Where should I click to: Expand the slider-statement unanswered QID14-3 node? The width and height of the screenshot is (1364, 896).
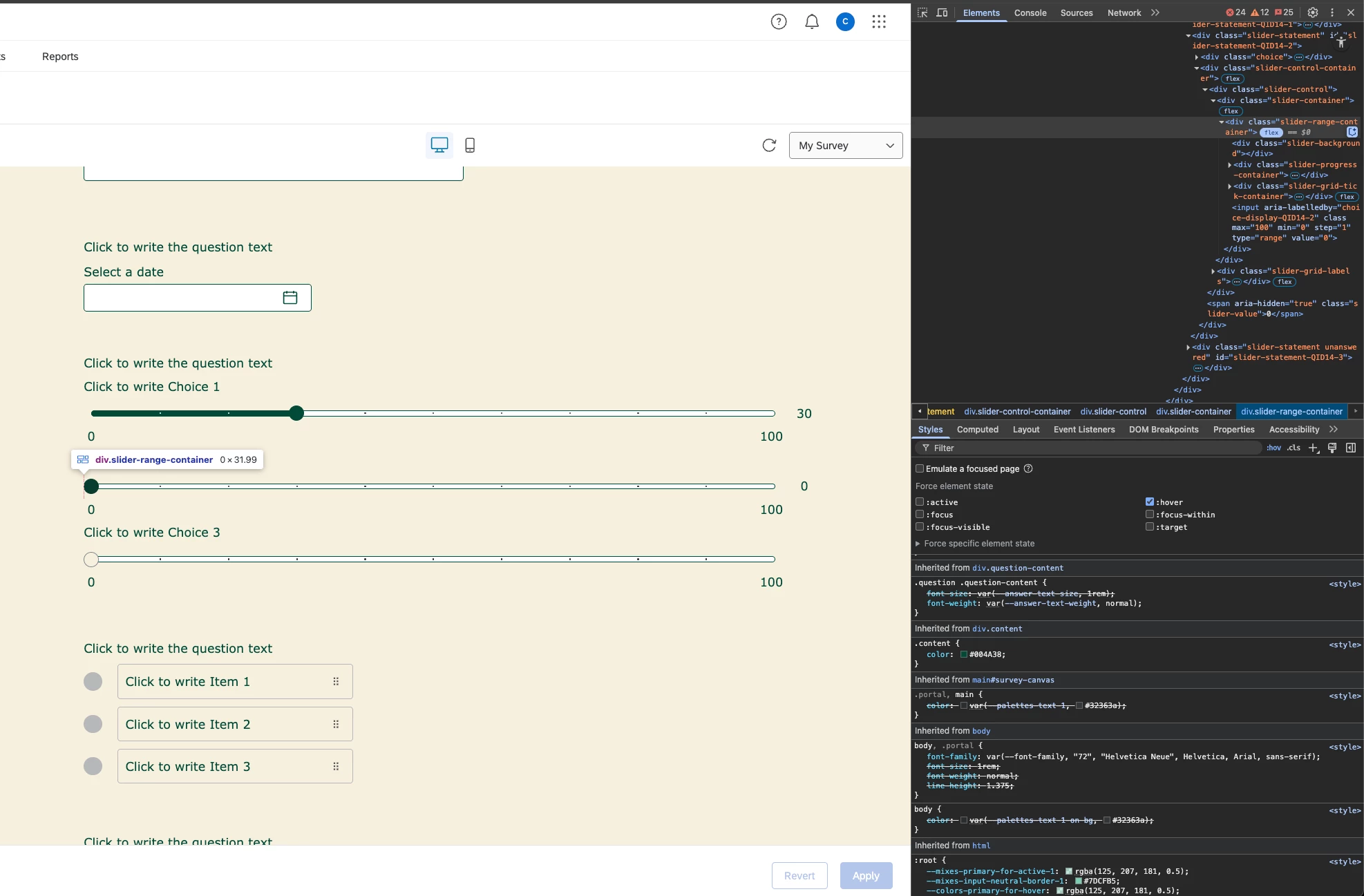pos(1188,347)
